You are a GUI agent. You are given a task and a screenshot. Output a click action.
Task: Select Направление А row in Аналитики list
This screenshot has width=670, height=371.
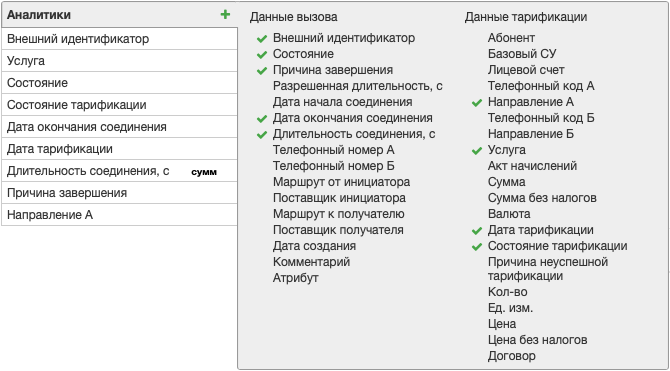tap(119, 215)
